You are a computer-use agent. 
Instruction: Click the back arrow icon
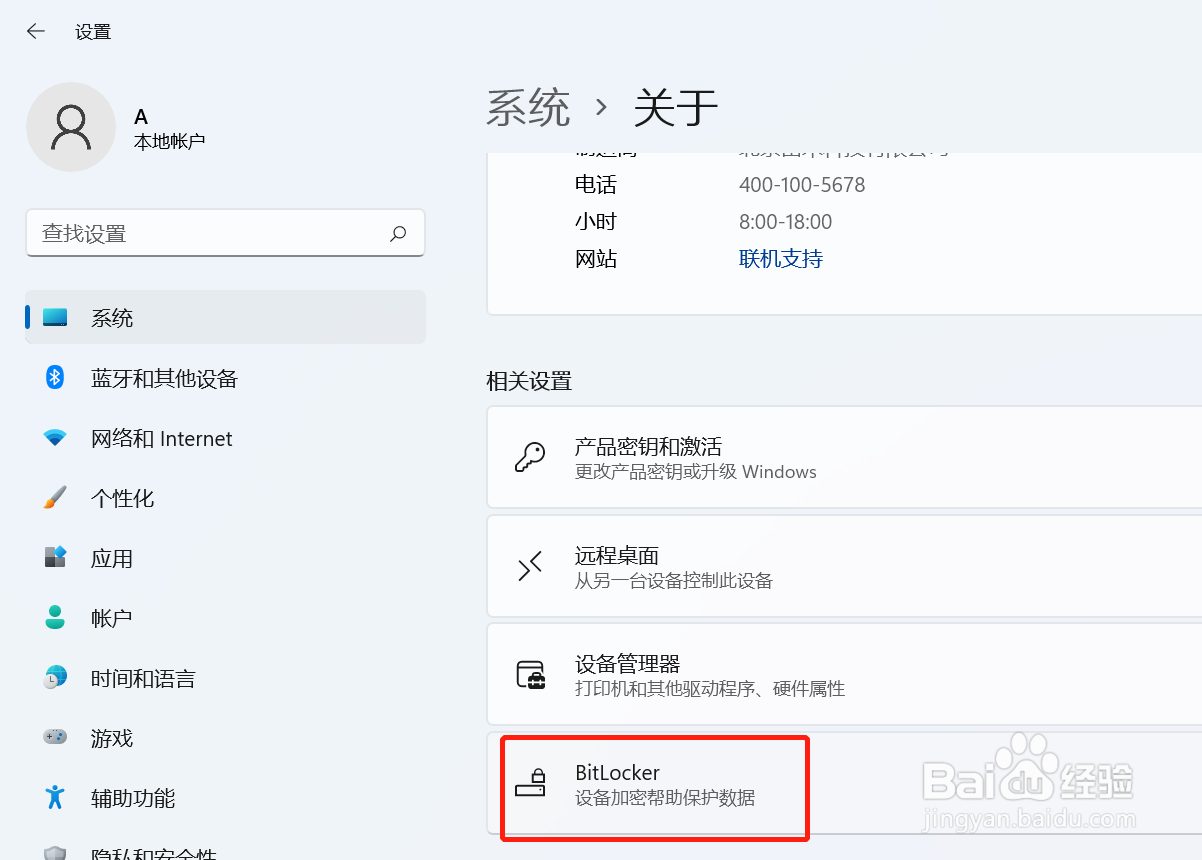tap(36, 31)
